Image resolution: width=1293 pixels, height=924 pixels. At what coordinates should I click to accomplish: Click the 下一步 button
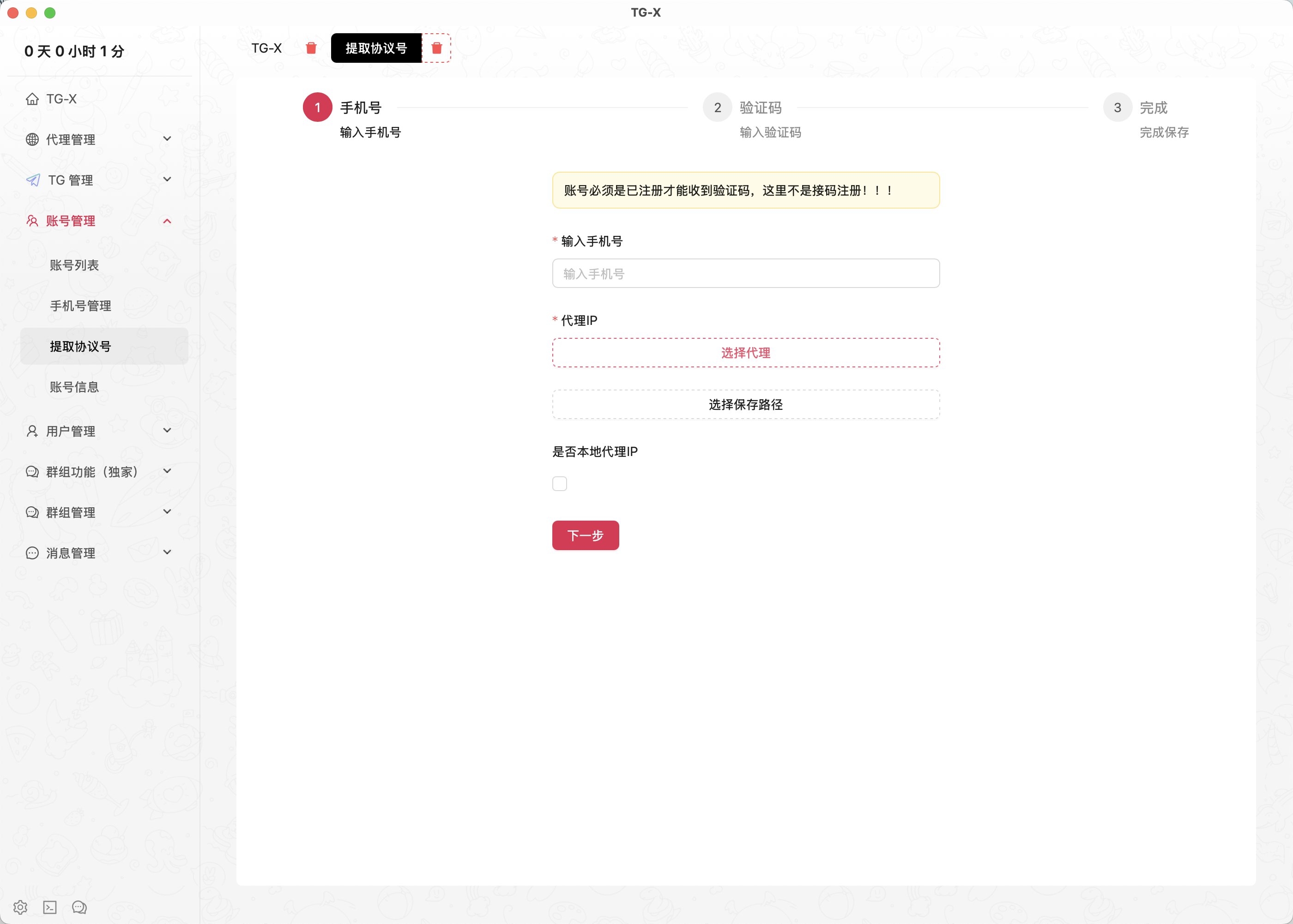tap(585, 535)
